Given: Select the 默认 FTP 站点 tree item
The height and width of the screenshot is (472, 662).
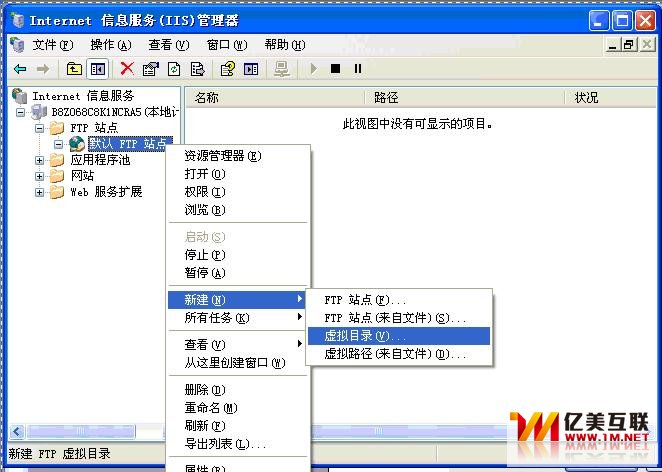Looking at the screenshot, I should [130, 144].
